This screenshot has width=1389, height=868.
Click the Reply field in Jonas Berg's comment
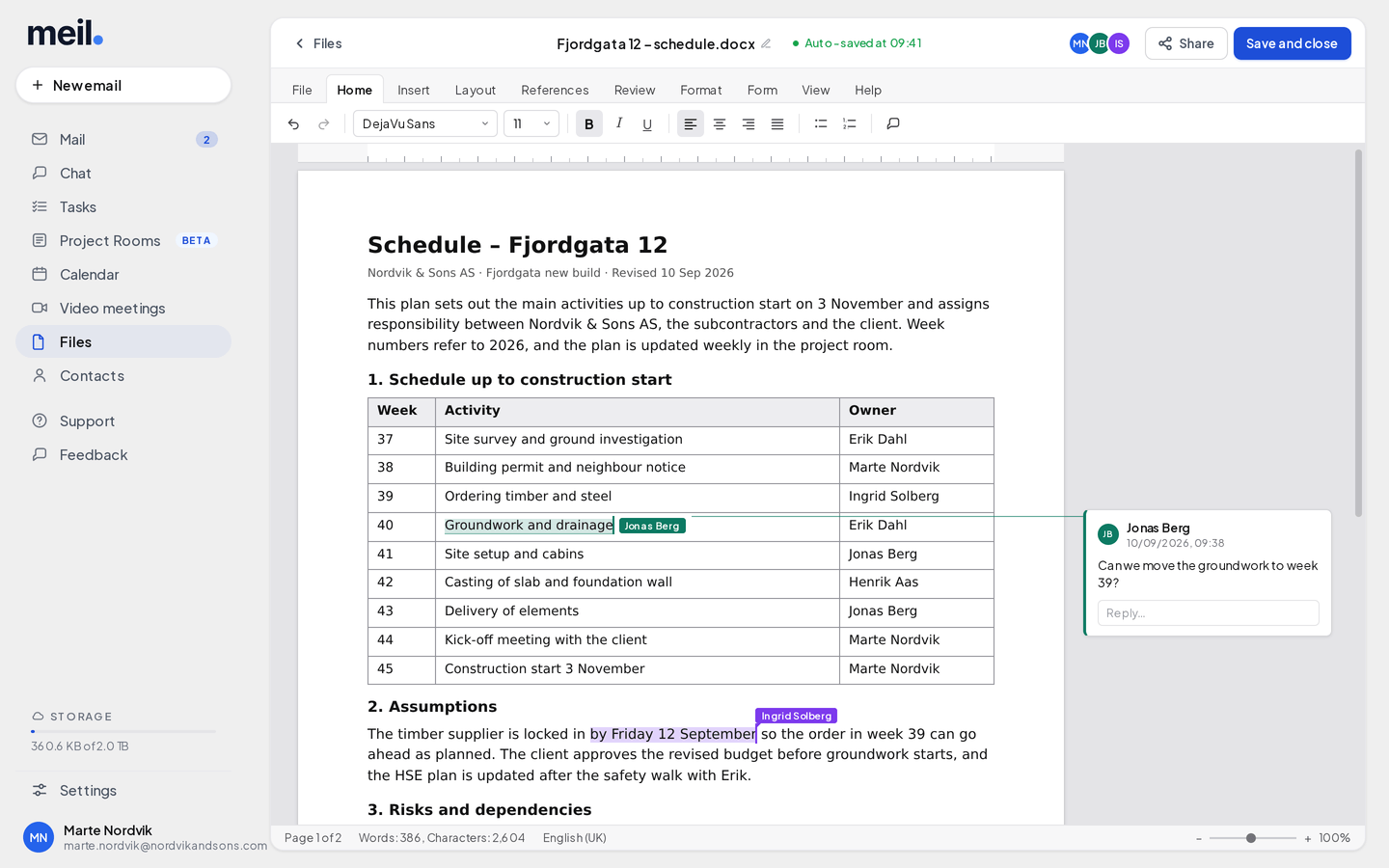coord(1208,613)
